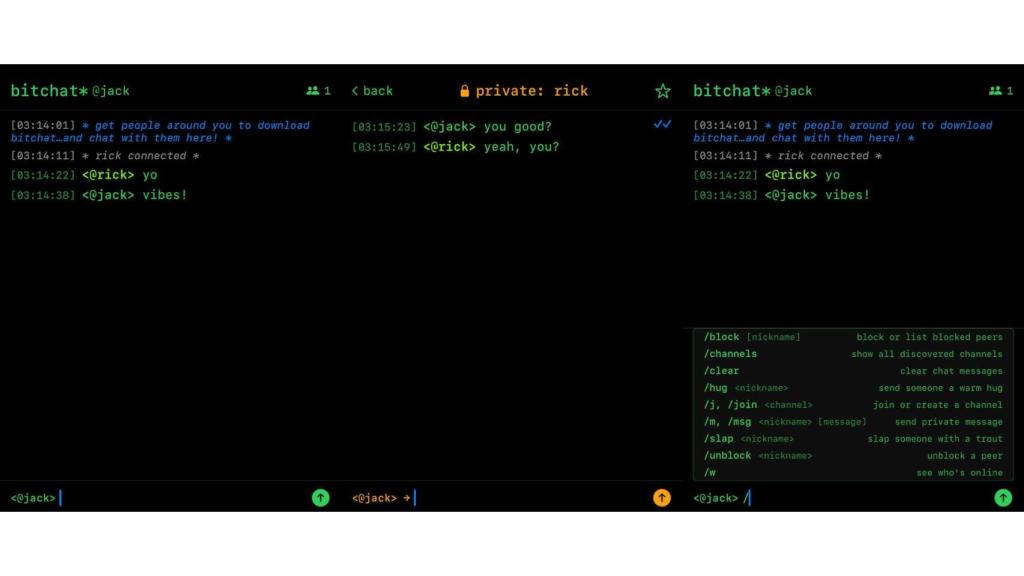This screenshot has height=576, width=1024.
Task: Click bitchat* title above the command list panel
Action: click(x=732, y=91)
